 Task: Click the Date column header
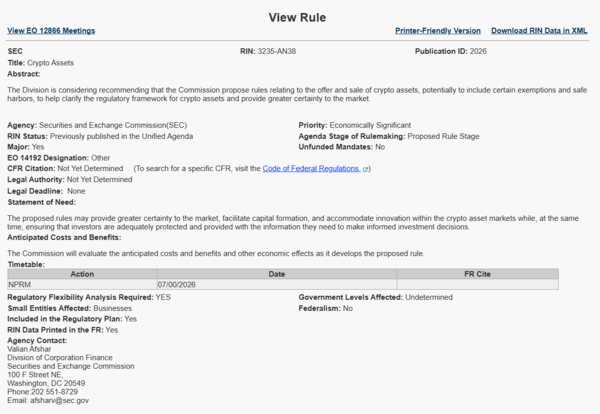pos(277,274)
